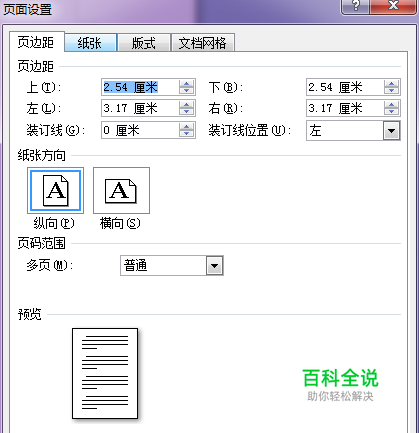Click the 多页(M) label

(50, 266)
